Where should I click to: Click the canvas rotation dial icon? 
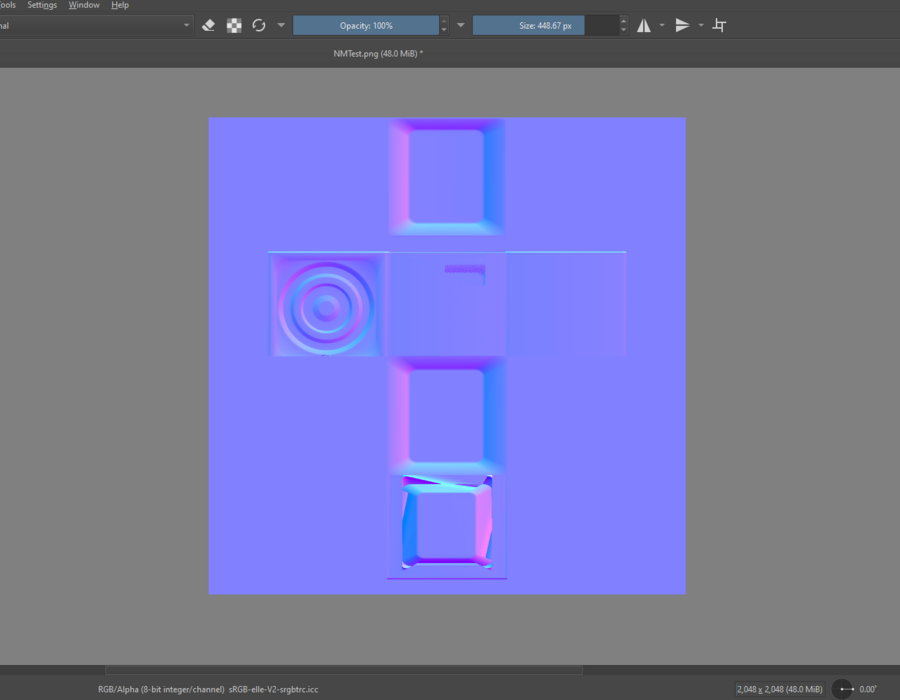tap(843, 689)
